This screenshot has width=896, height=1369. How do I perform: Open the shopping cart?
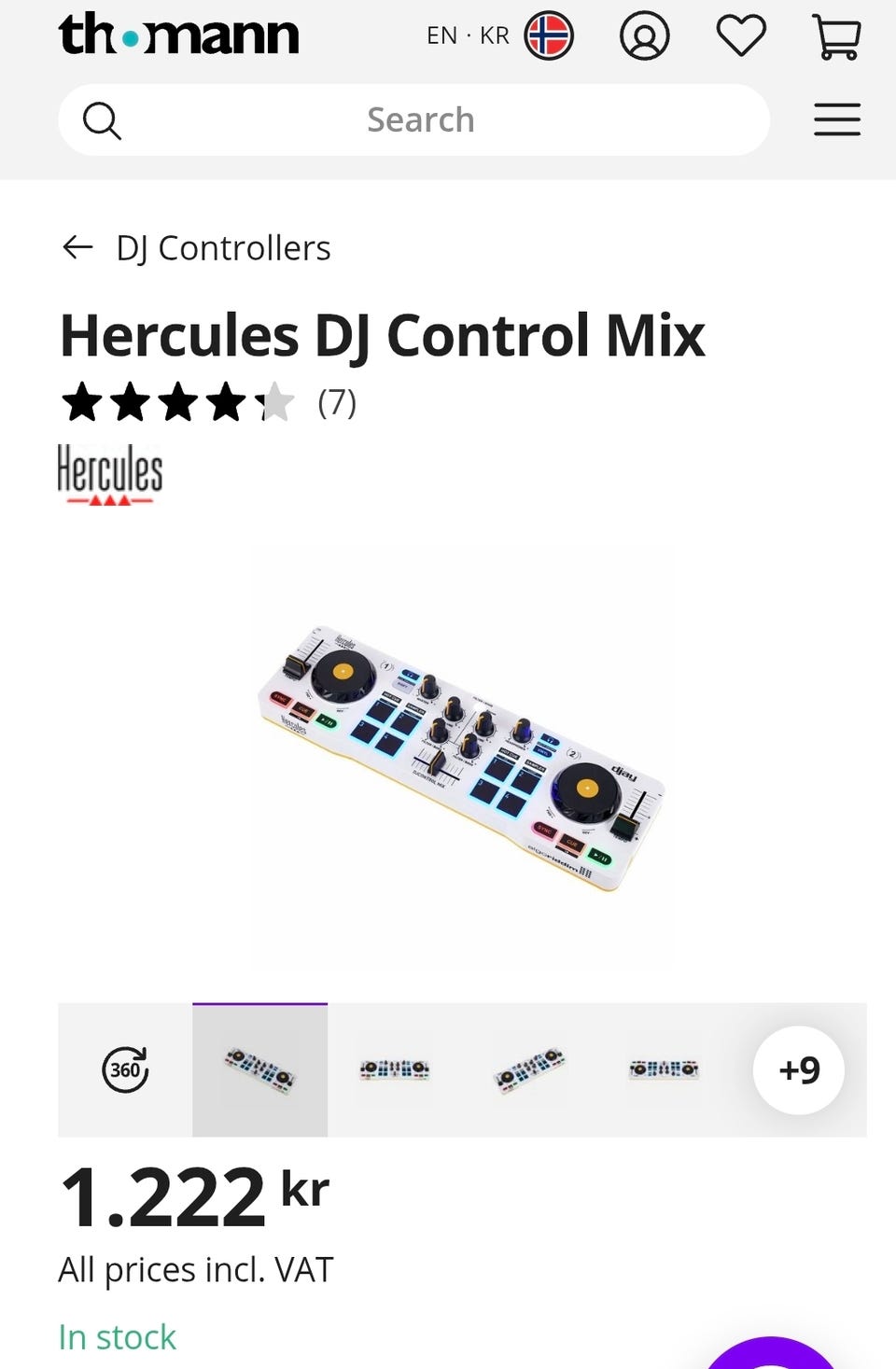837,36
